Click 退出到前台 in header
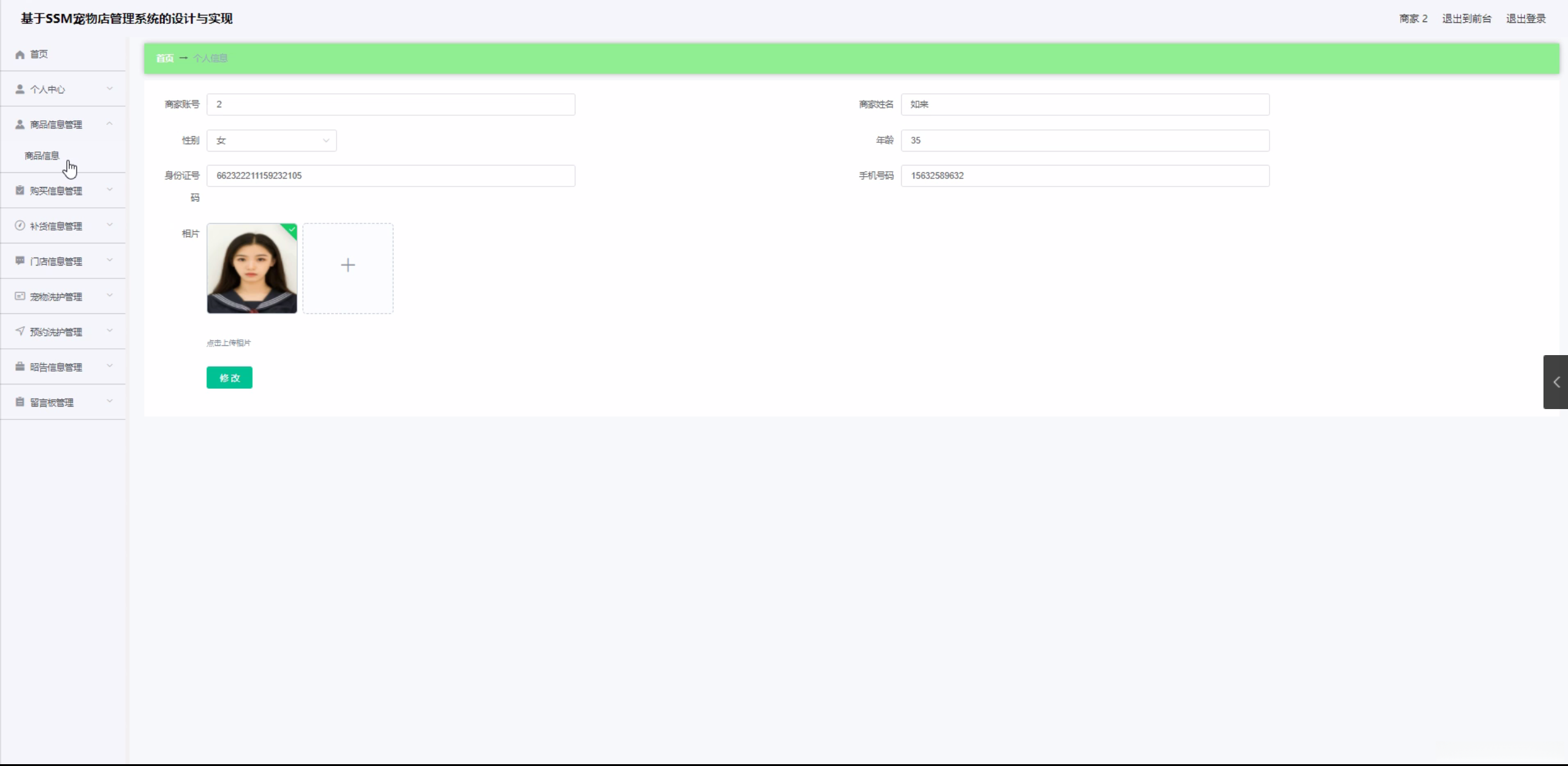 (x=1466, y=18)
